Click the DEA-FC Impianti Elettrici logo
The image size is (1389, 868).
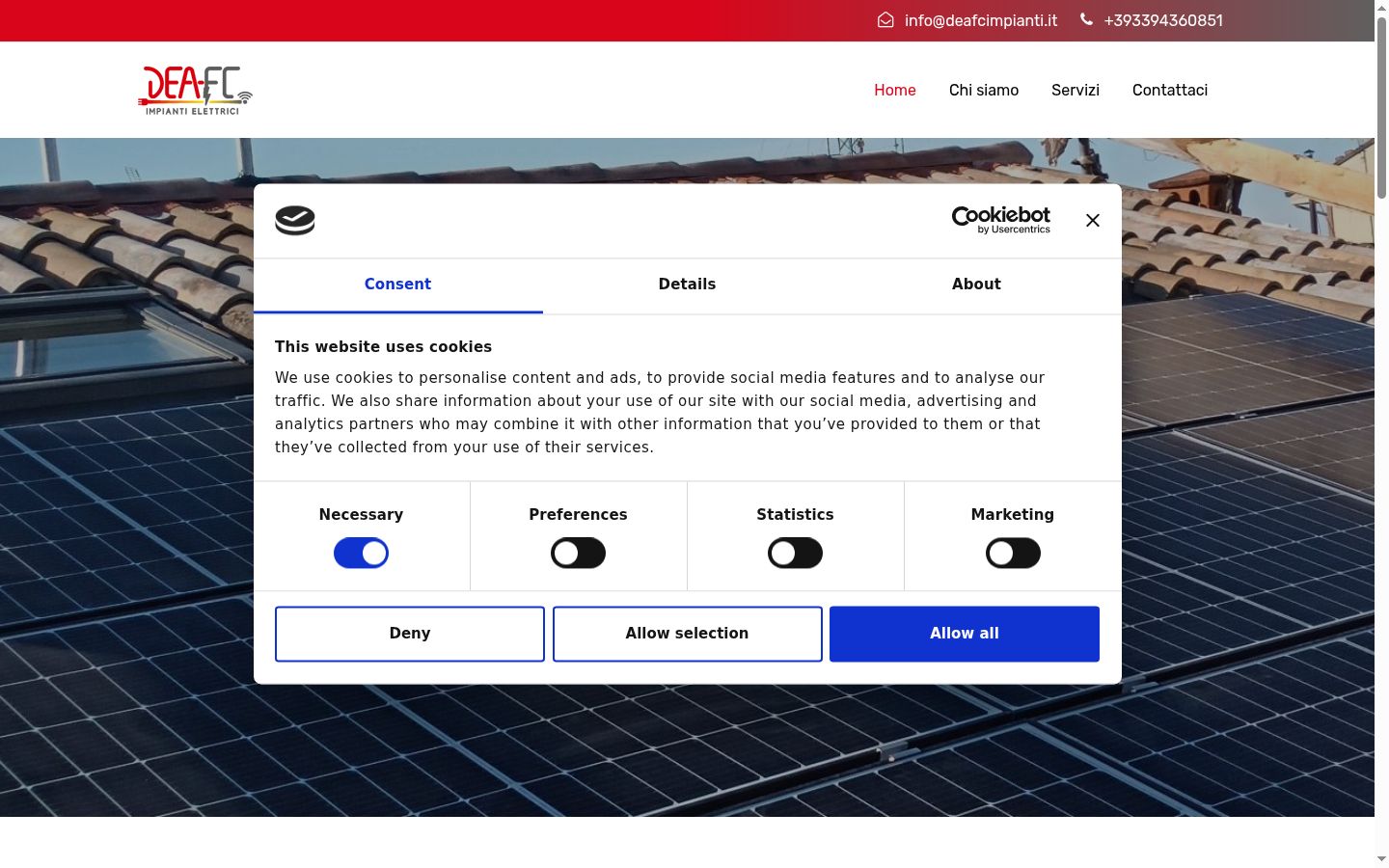[196, 90]
